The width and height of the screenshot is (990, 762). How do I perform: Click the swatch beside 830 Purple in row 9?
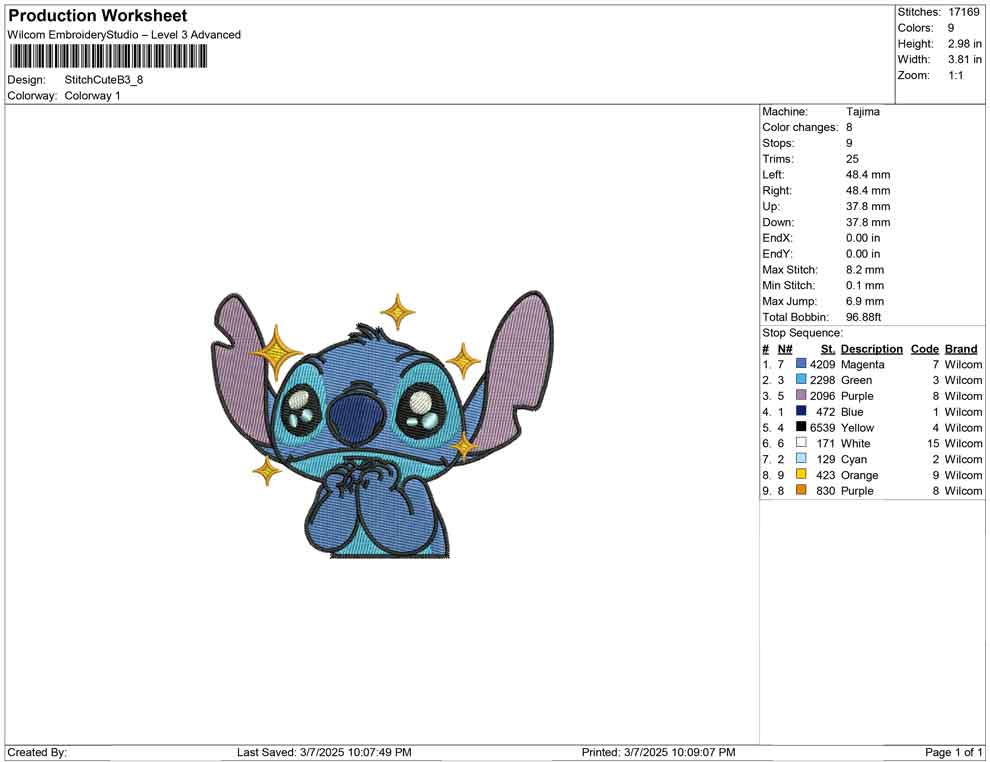click(x=801, y=490)
